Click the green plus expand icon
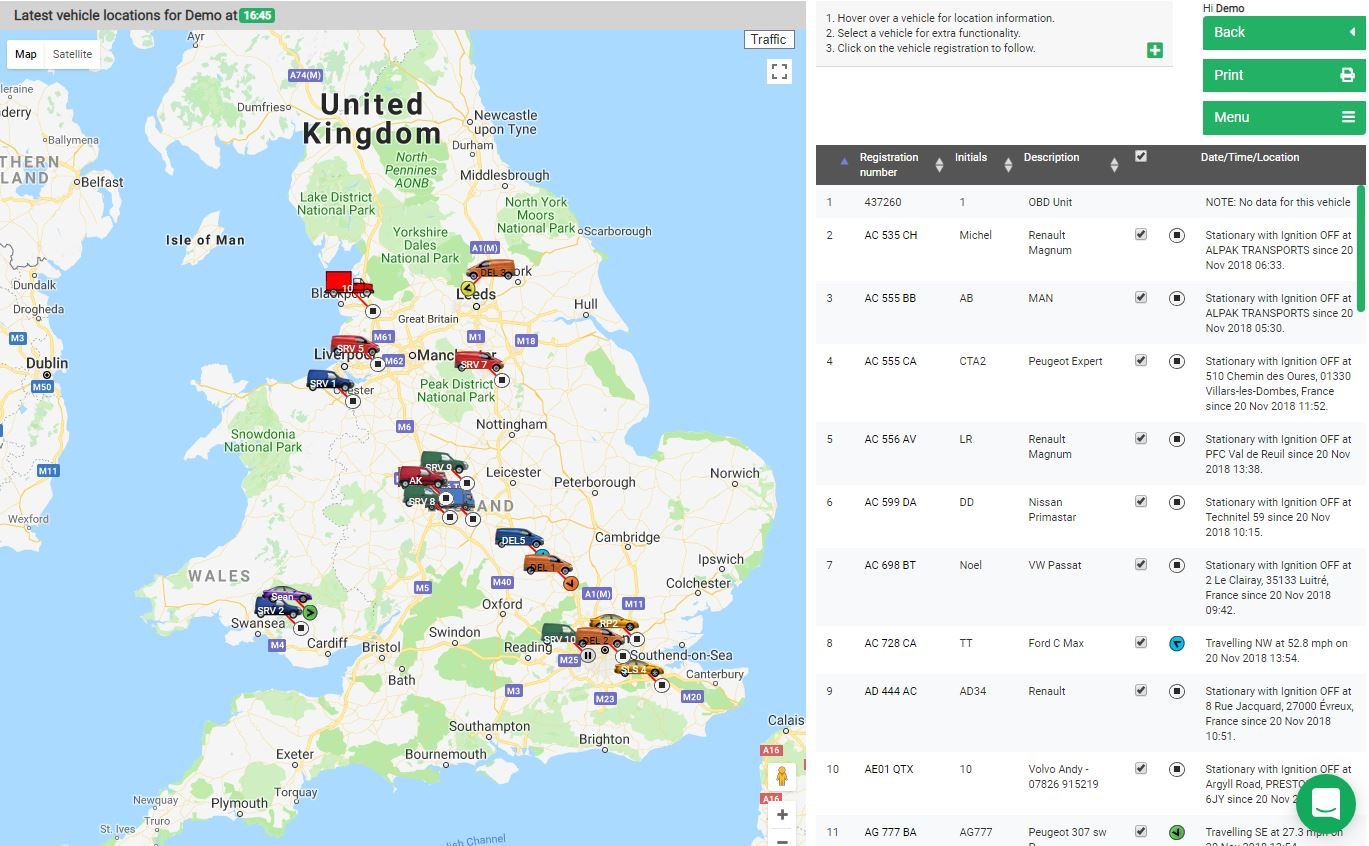The image size is (1369, 846). [1154, 50]
